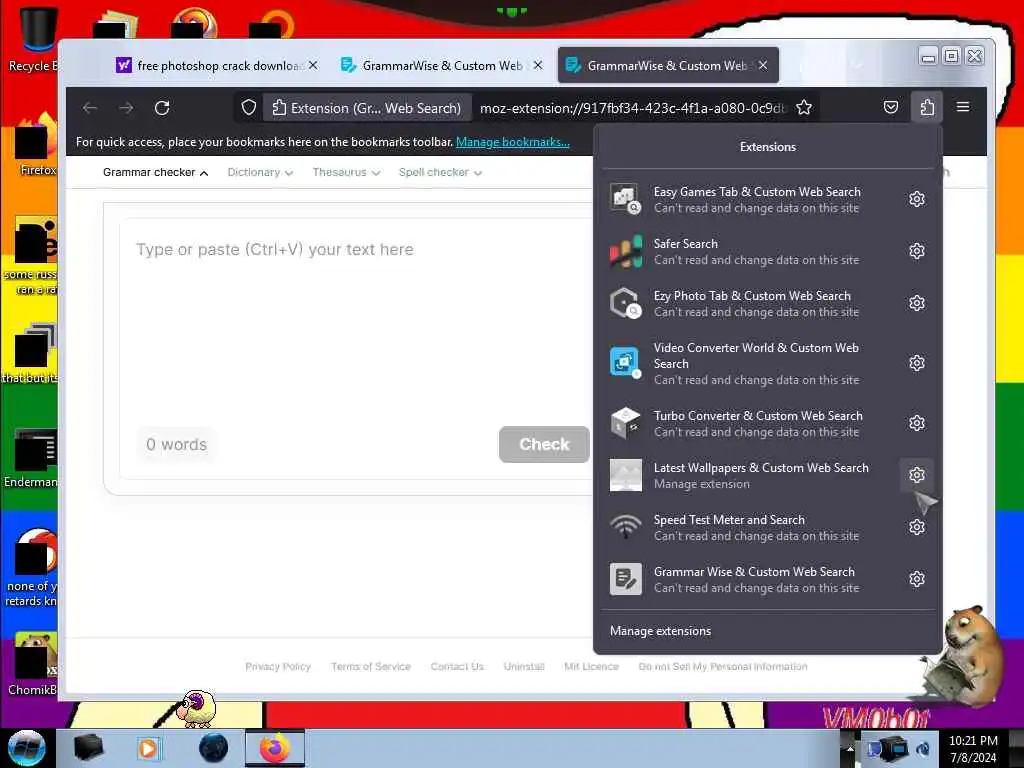Viewport: 1024px width, 768px height.
Task: Click the Video Converter World extension icon
Action: [626, 363]
